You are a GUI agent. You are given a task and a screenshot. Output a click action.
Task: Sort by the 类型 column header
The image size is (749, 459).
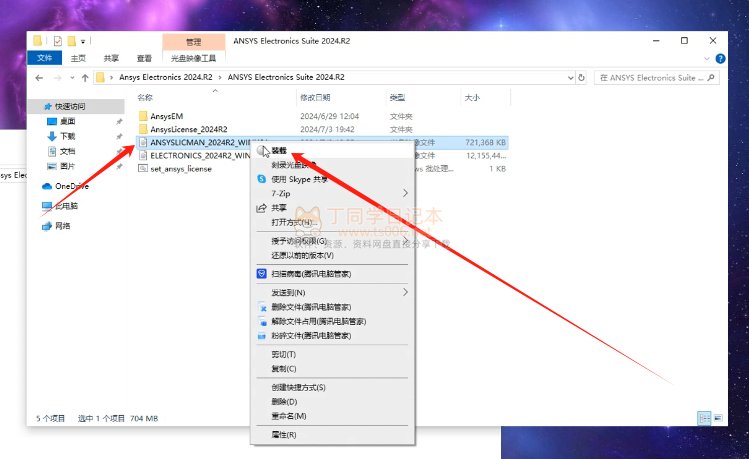pyautogui.click(x=397, y=97)
